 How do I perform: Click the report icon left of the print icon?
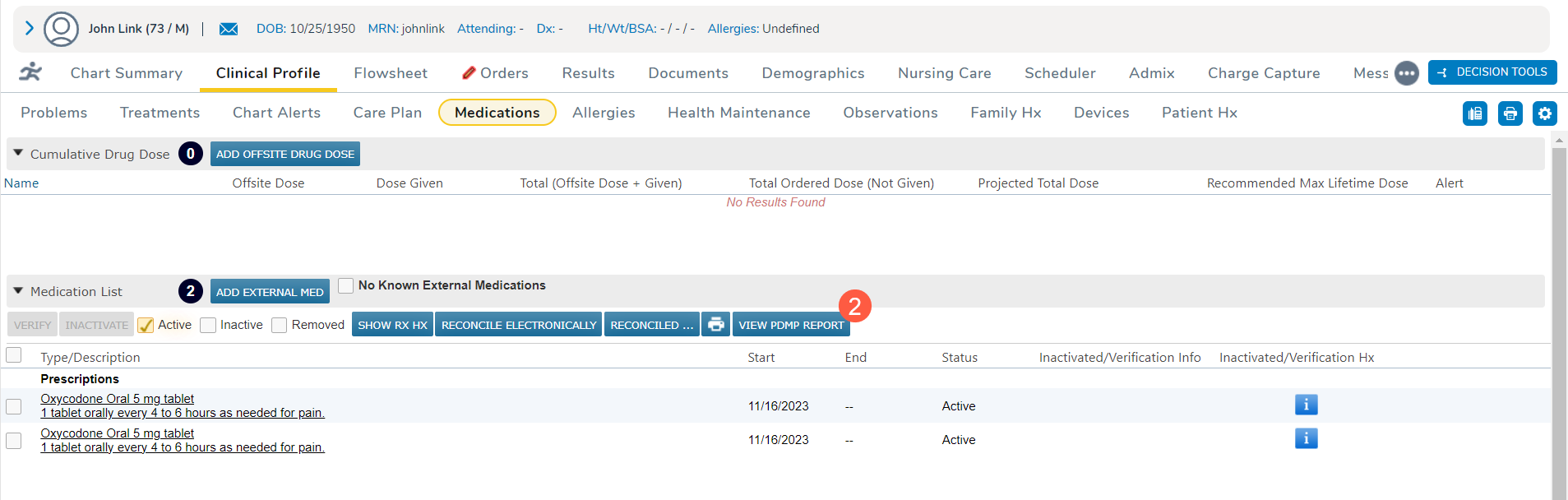[x=1475, y=113]
